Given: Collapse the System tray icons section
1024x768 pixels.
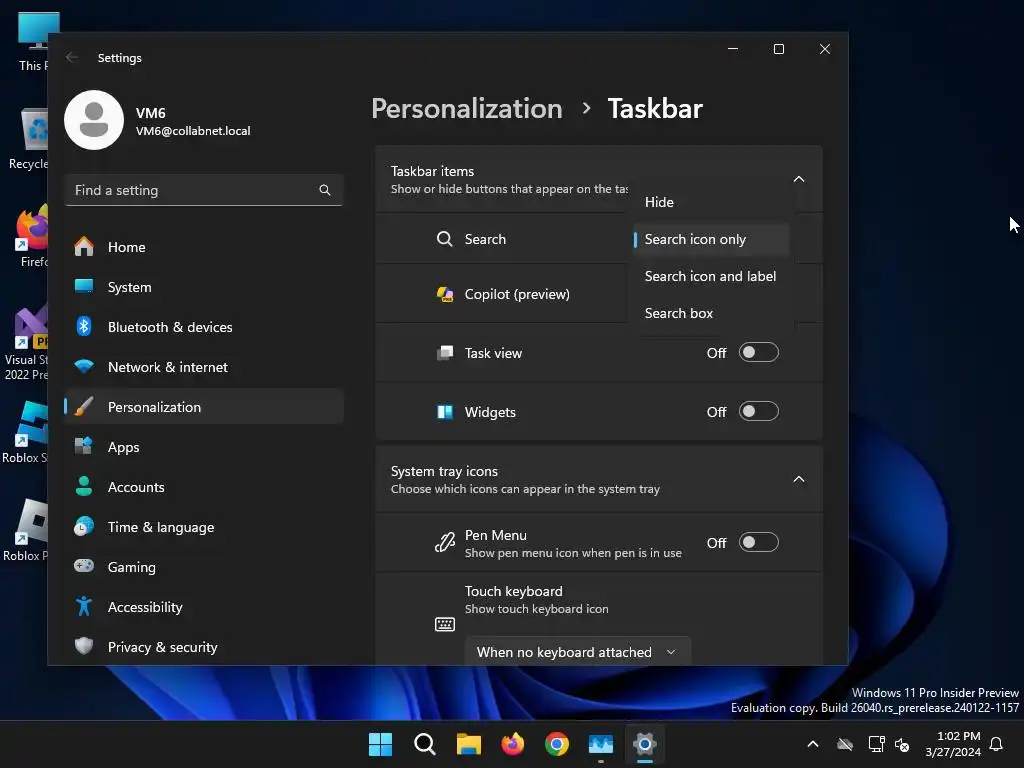Looking at the screenshot, I should point(799,479).
